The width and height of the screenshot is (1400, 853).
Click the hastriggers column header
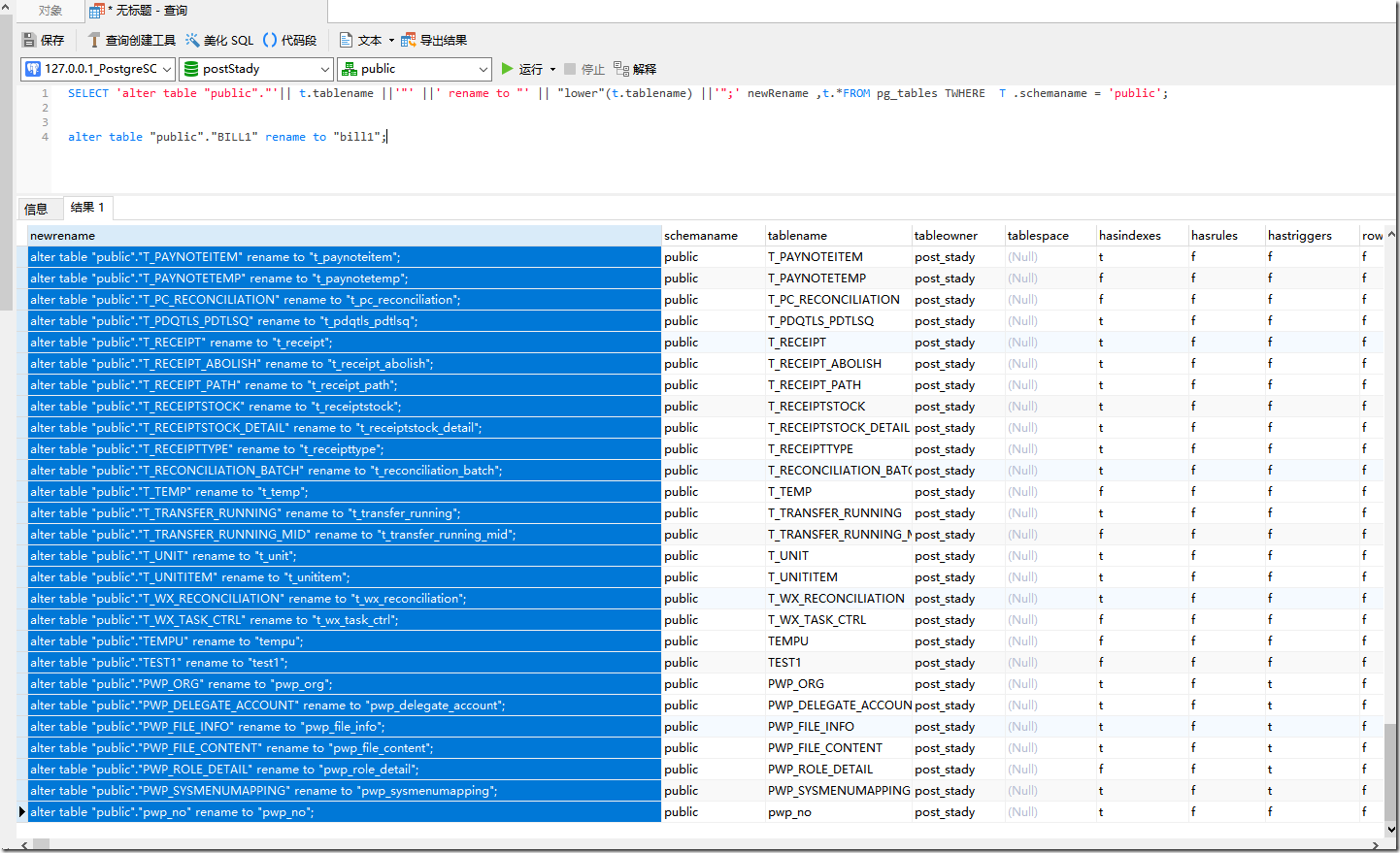point(1312,236)
